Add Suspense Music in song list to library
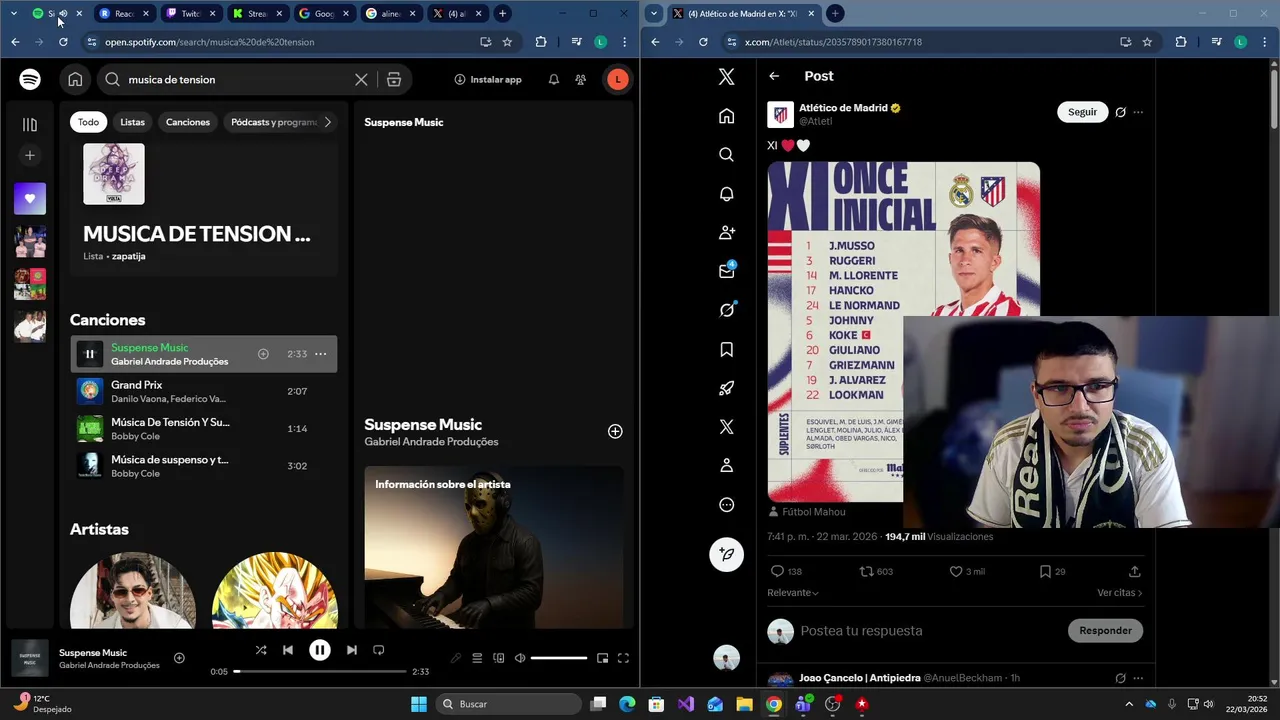Viewport: 1280px width, 720px height. (x=263, y=354)
